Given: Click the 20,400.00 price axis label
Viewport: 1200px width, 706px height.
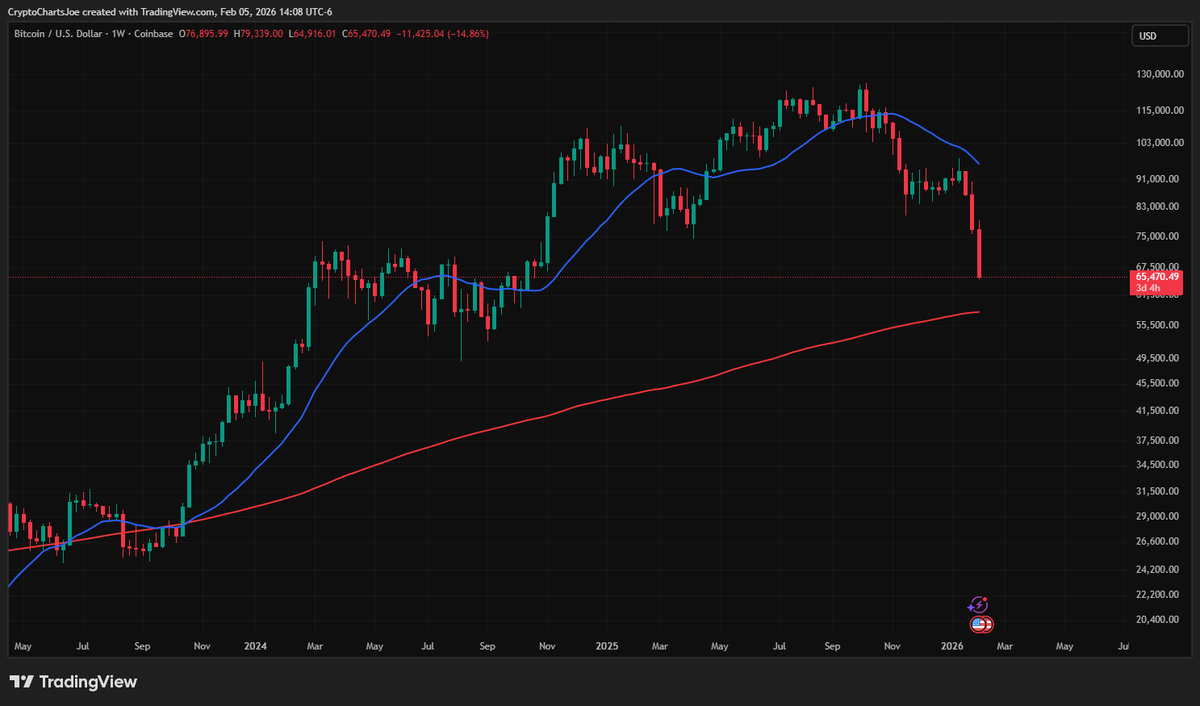Looking at the screenshot, I should (1160, 620).
